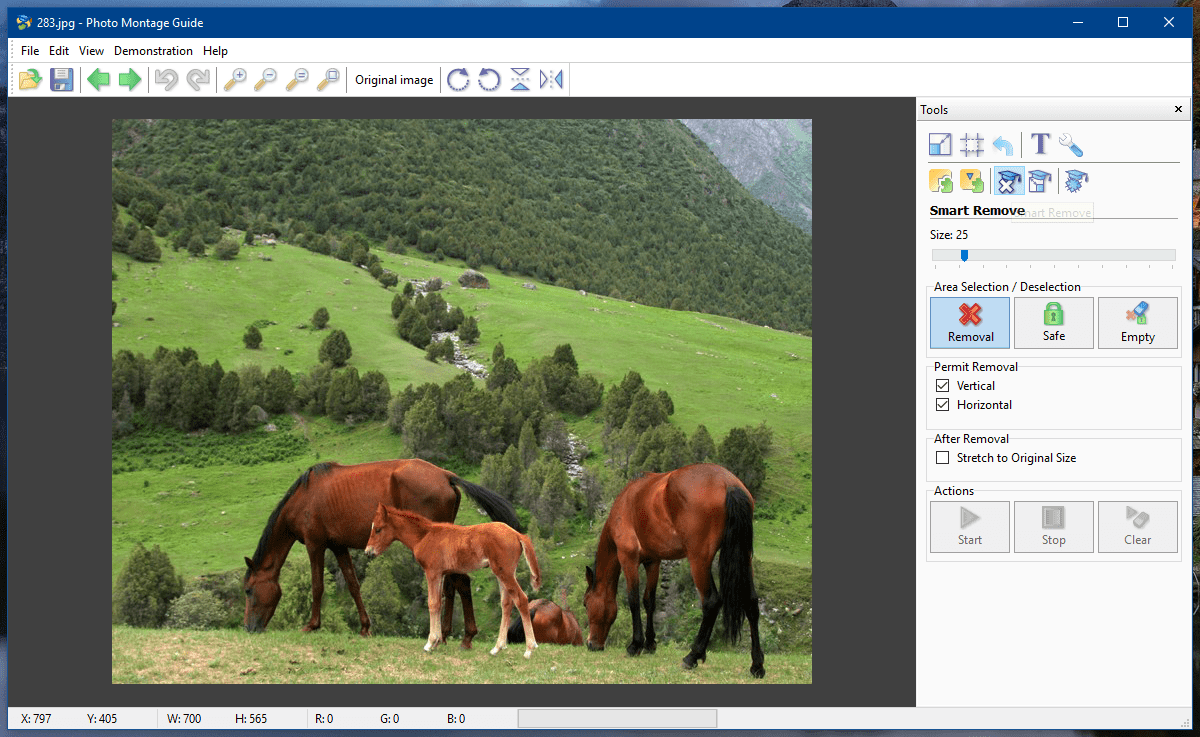
Task: Click the Stop action button
Action: tap(1054, 527)
